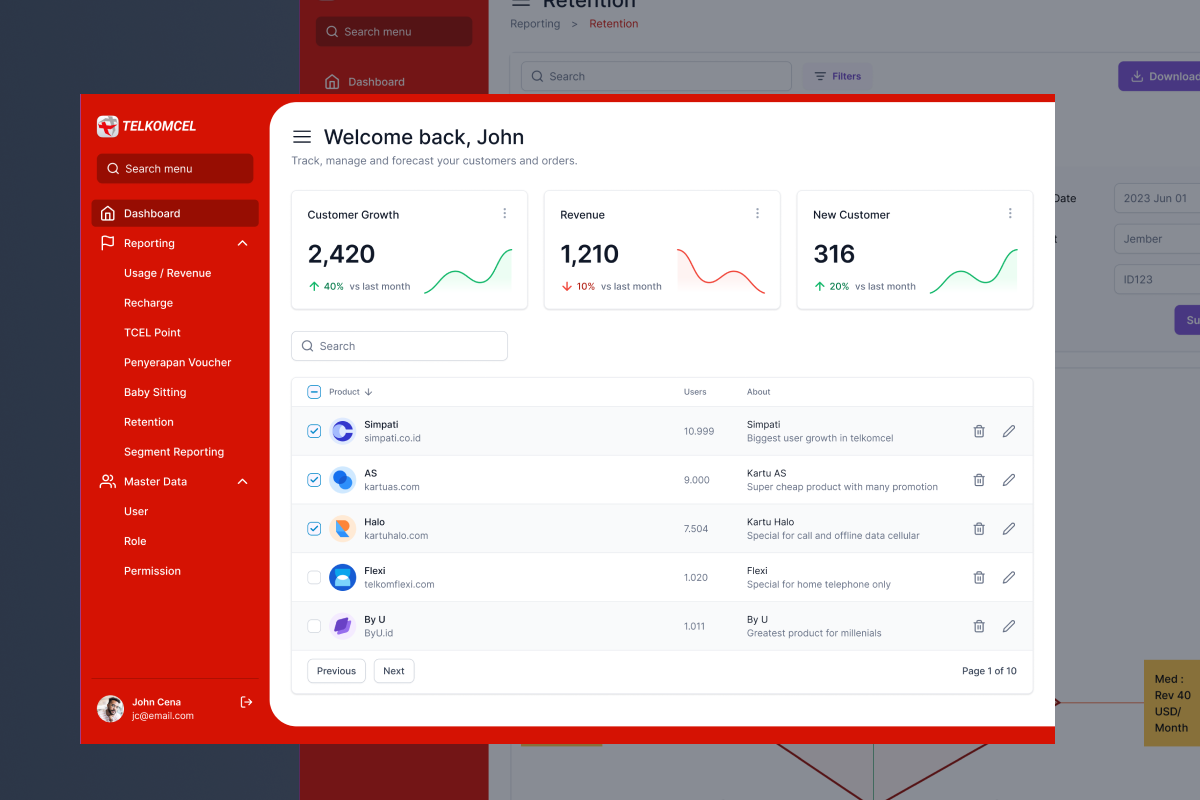1200x800 pixels.
Task: Click the Previous pagination button
Action: [336, 671]
